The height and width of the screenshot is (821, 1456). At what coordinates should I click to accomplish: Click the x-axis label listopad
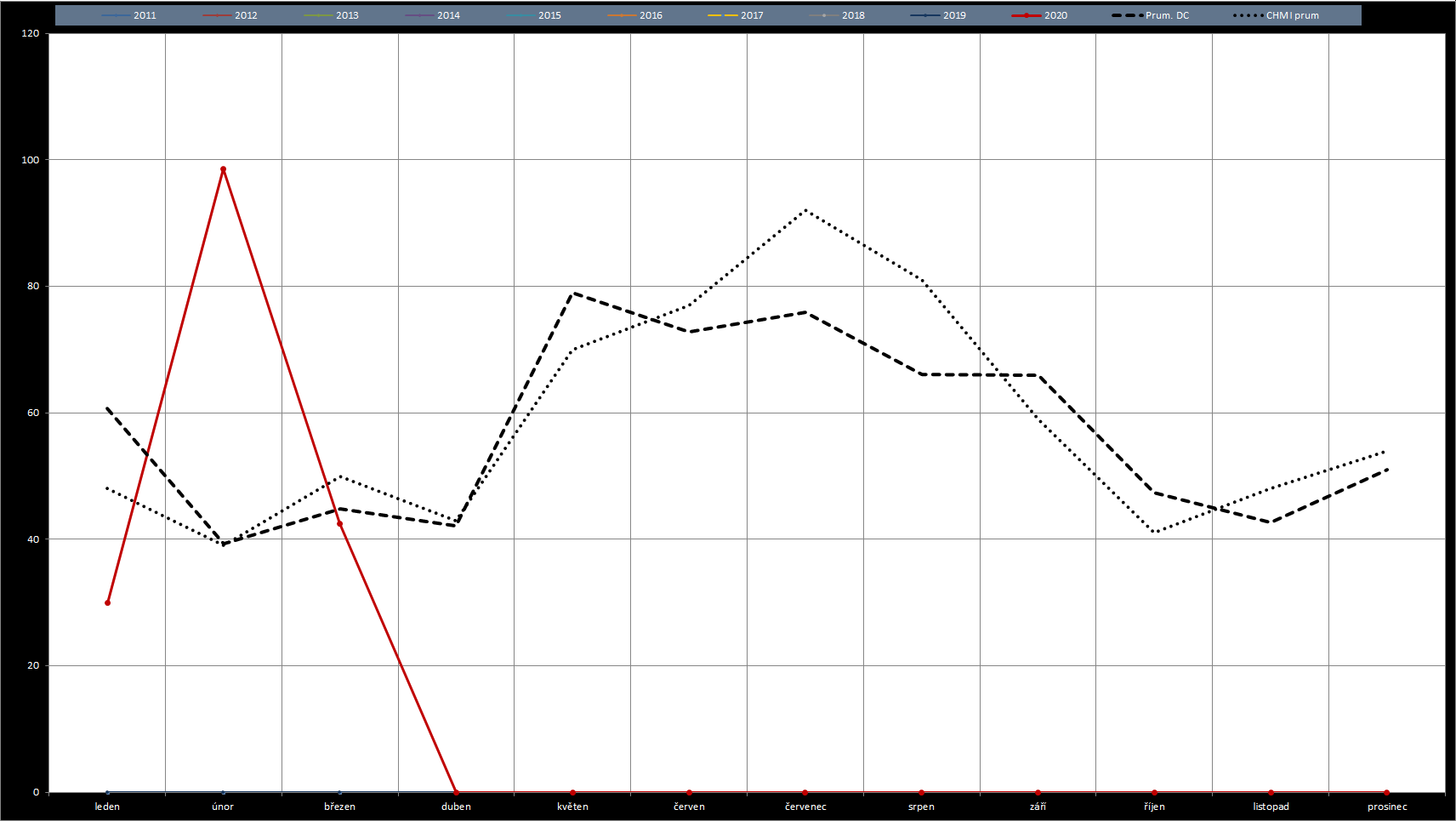click(1271, 807)
